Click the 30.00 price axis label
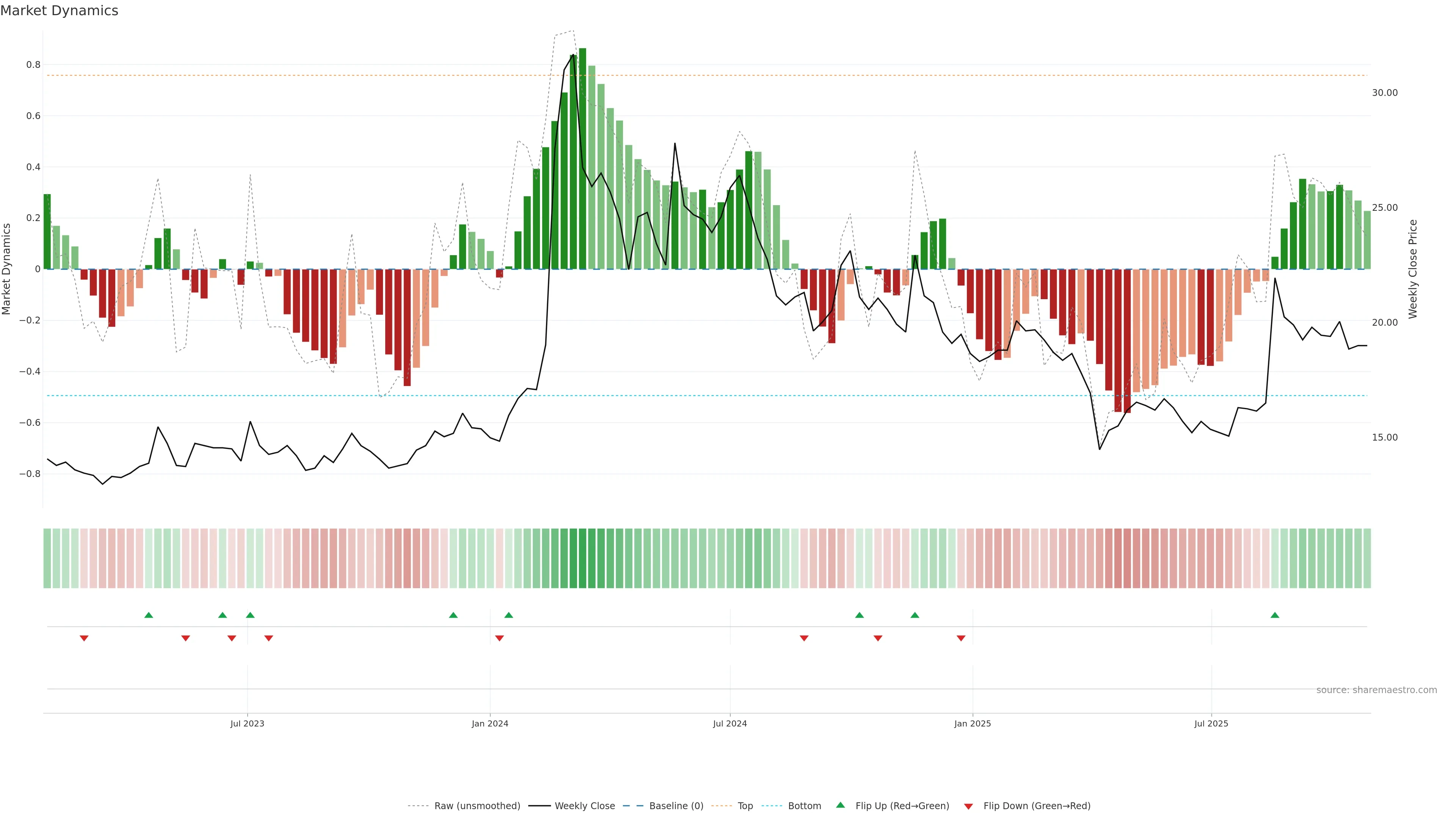 point(1384,93)
